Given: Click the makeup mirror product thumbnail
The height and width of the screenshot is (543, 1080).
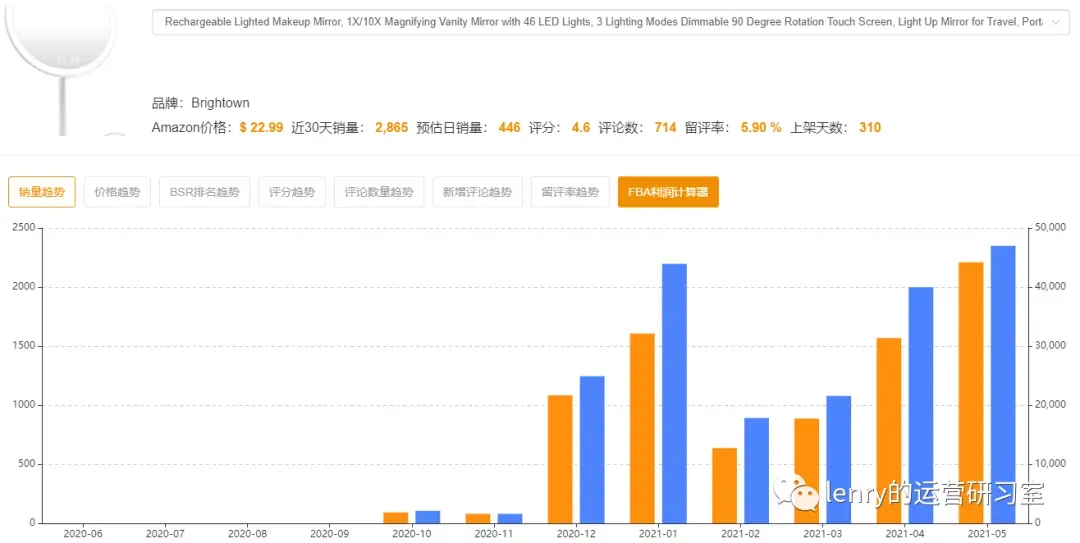Looking at the screenshot, I should click(61, 68).
